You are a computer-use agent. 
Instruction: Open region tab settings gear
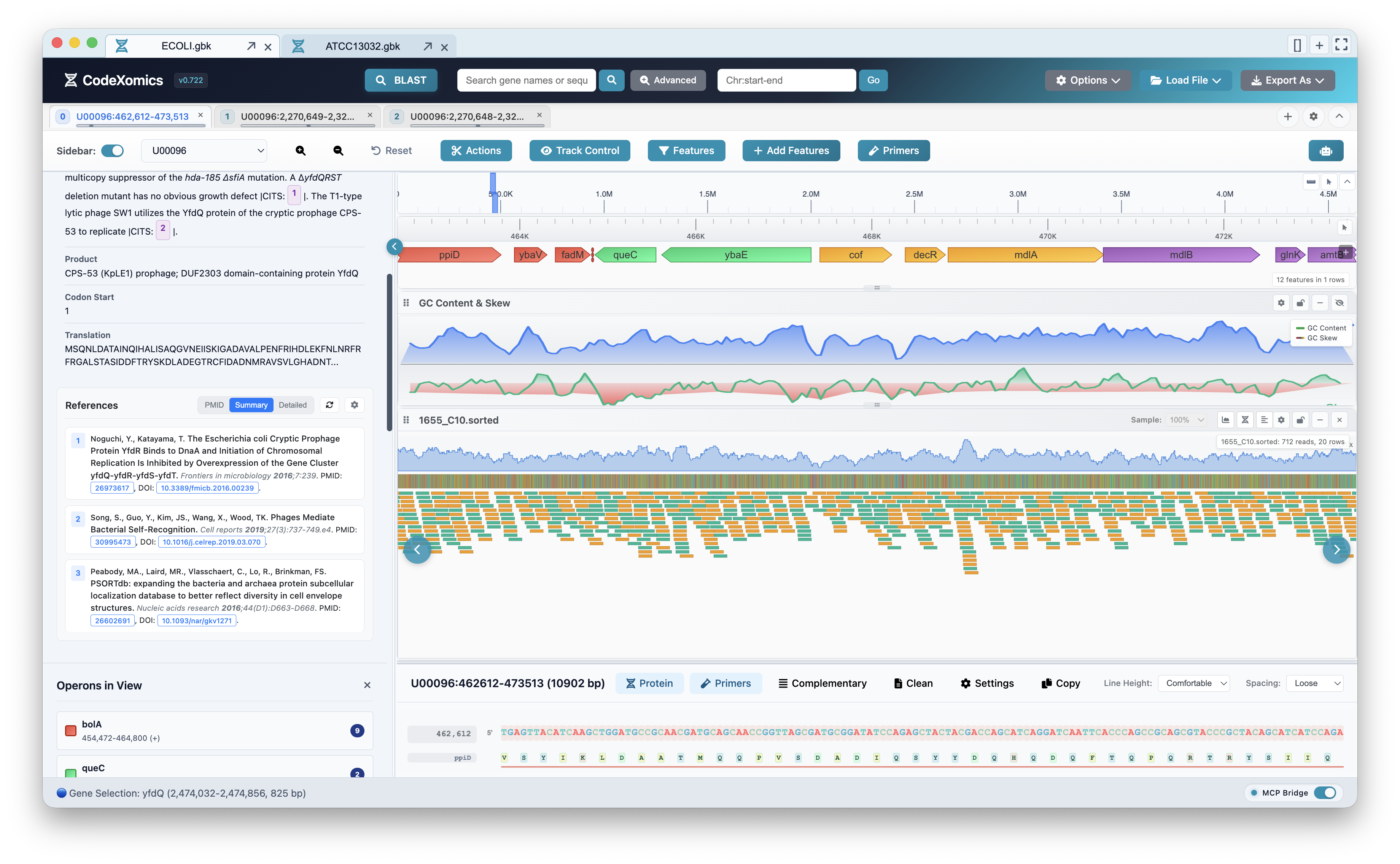tap(1313, 117)
